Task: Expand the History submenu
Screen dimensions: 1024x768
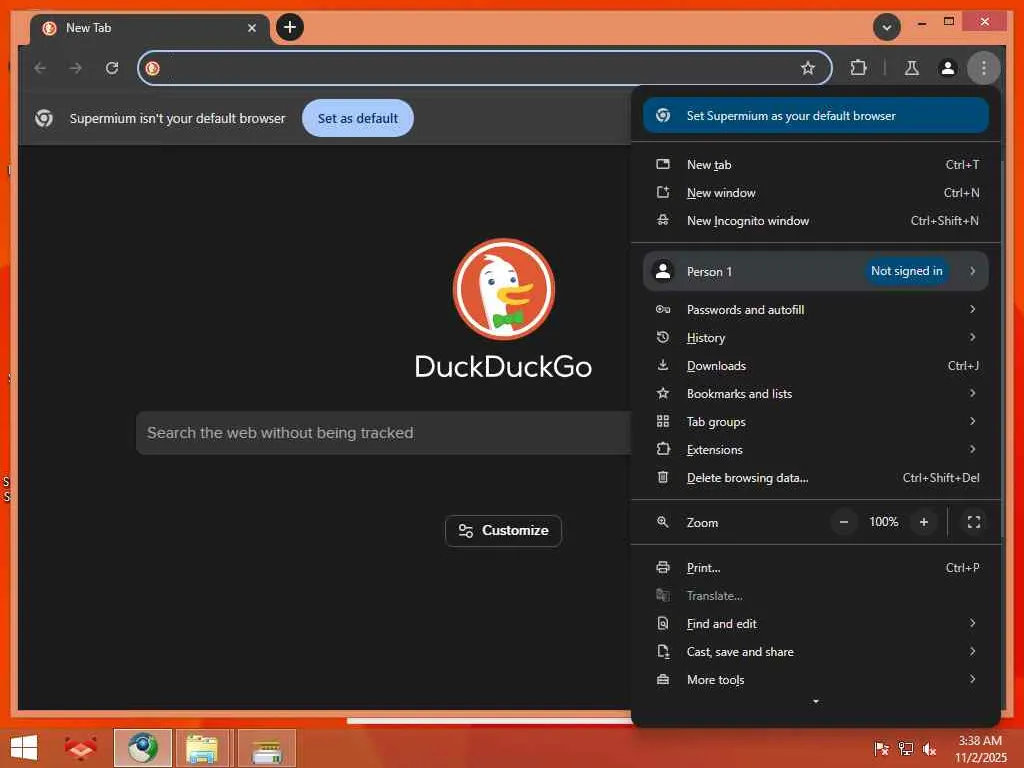Action: (x=816, y=338)
